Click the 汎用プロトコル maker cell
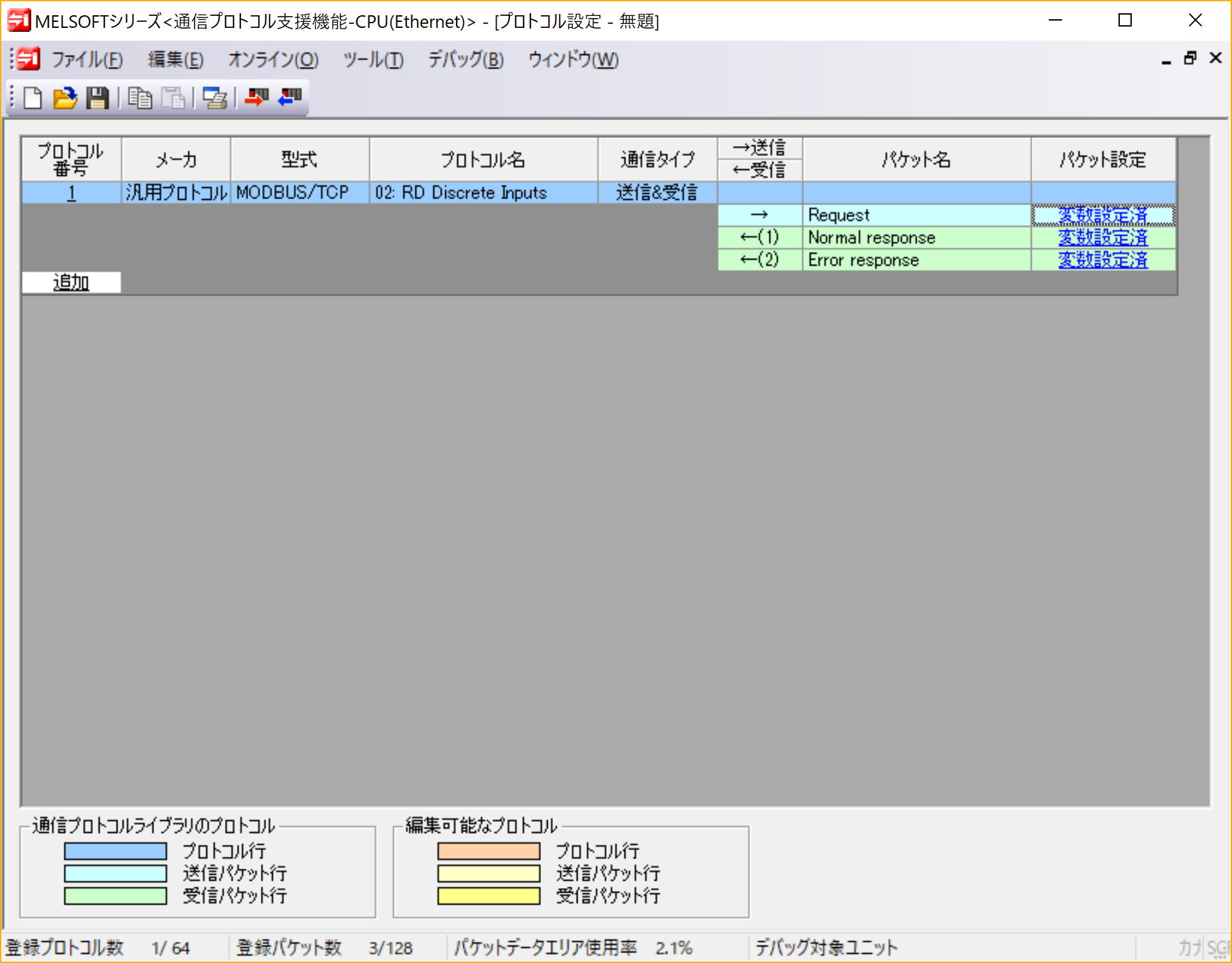 coord(176,192)
